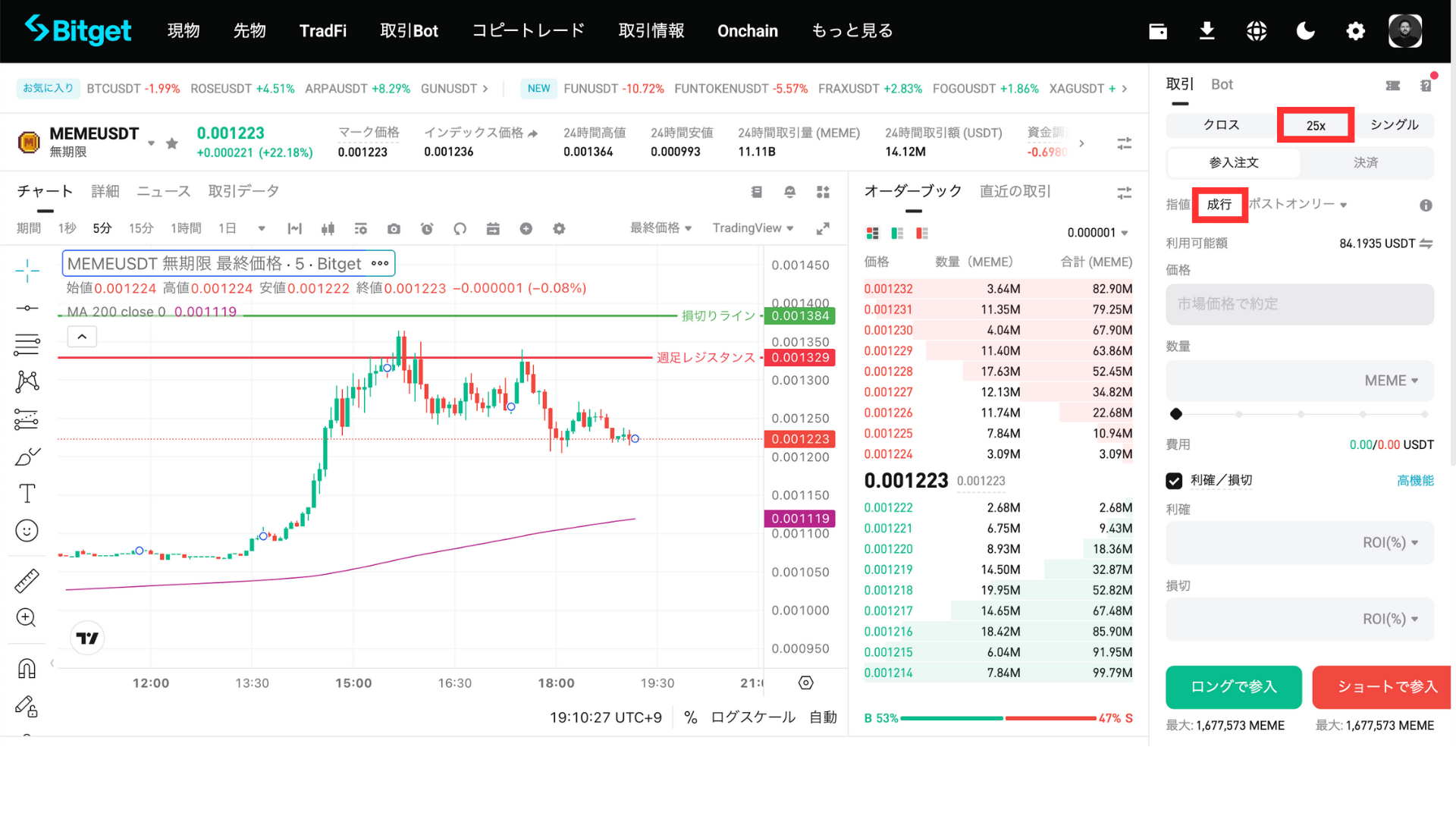Open the コピートレード menu

[529, 31]
